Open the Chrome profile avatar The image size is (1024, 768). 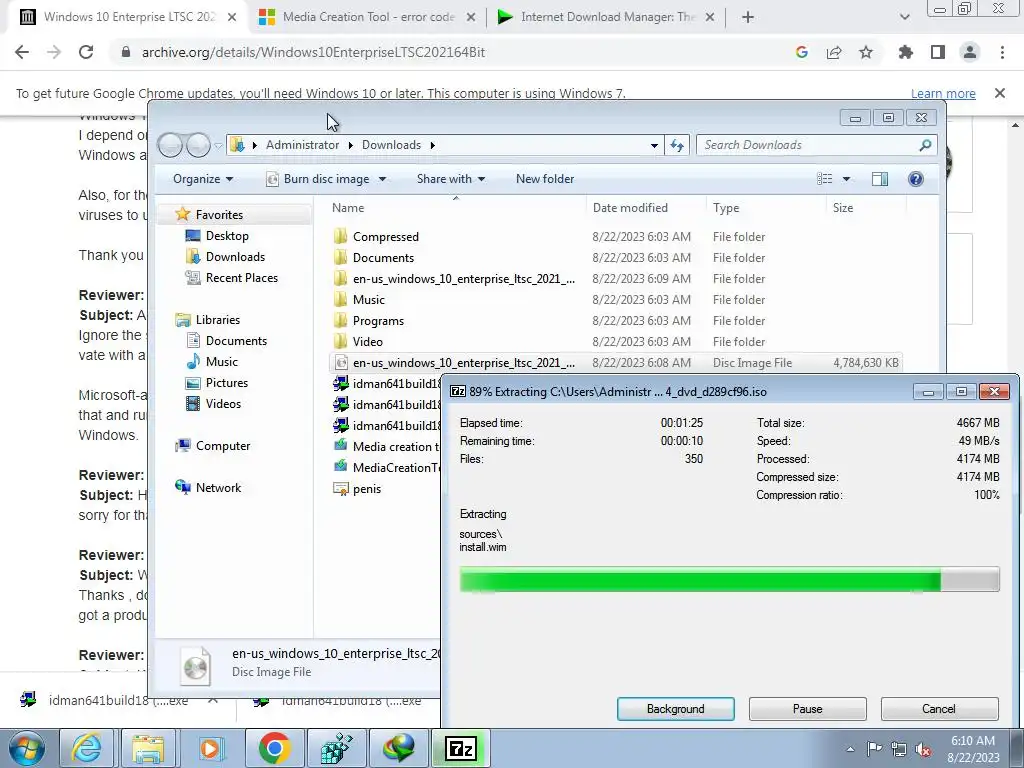pyautogui.click(x=970, y=52)
